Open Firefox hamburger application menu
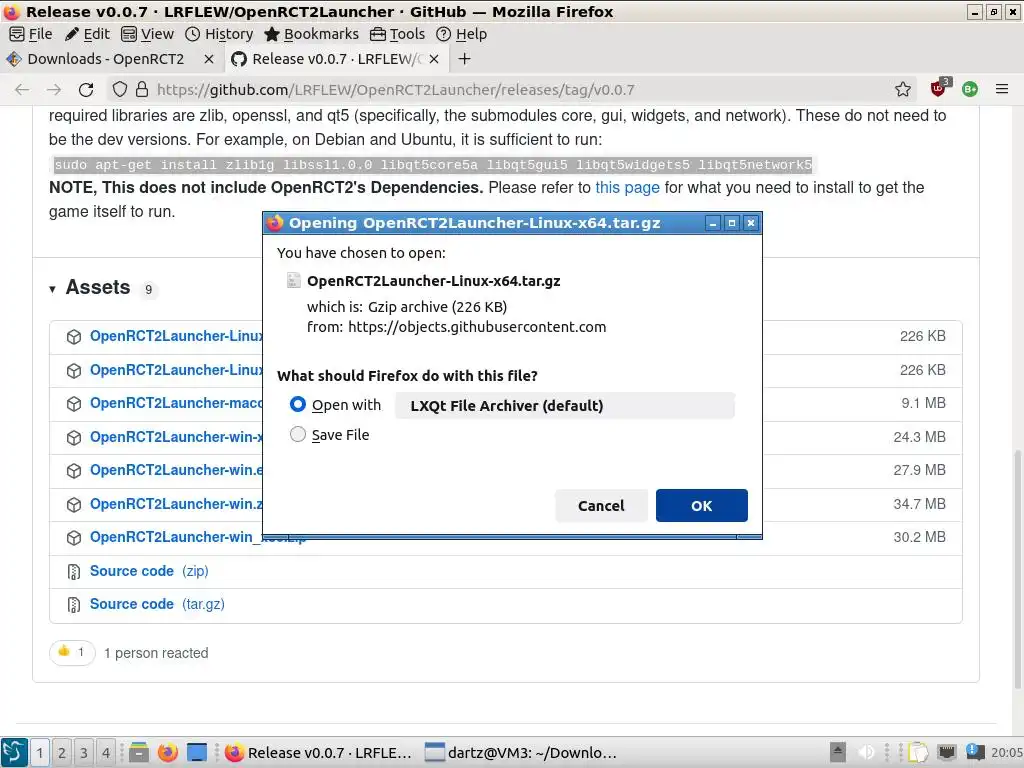Screen dimensions: 1024x768 (1002, 89)
